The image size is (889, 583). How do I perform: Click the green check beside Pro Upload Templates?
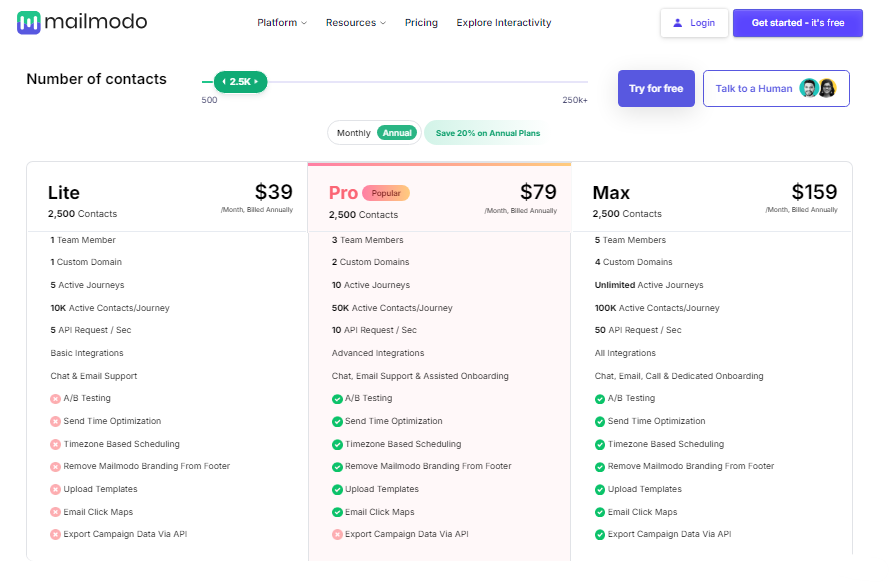(337, 489)
